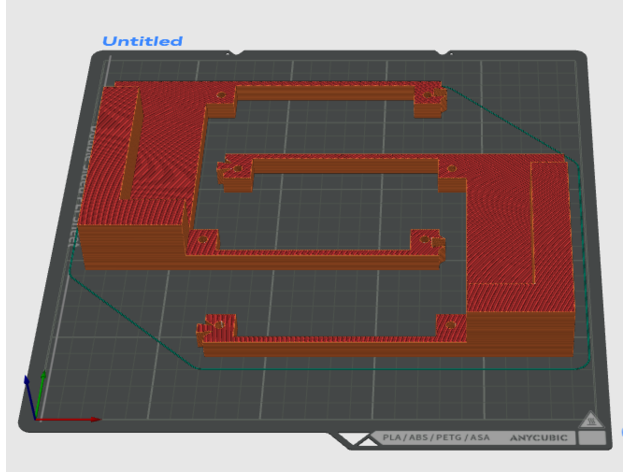This screenshot has width=628, height=472.
Task: Click the green skirt outline at angled corner
Action: 520,125
